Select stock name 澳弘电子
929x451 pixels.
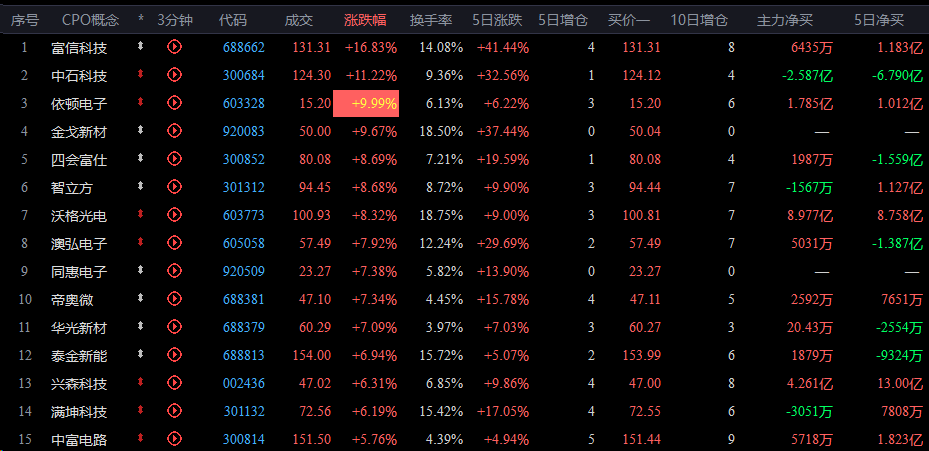pos(79,244)
